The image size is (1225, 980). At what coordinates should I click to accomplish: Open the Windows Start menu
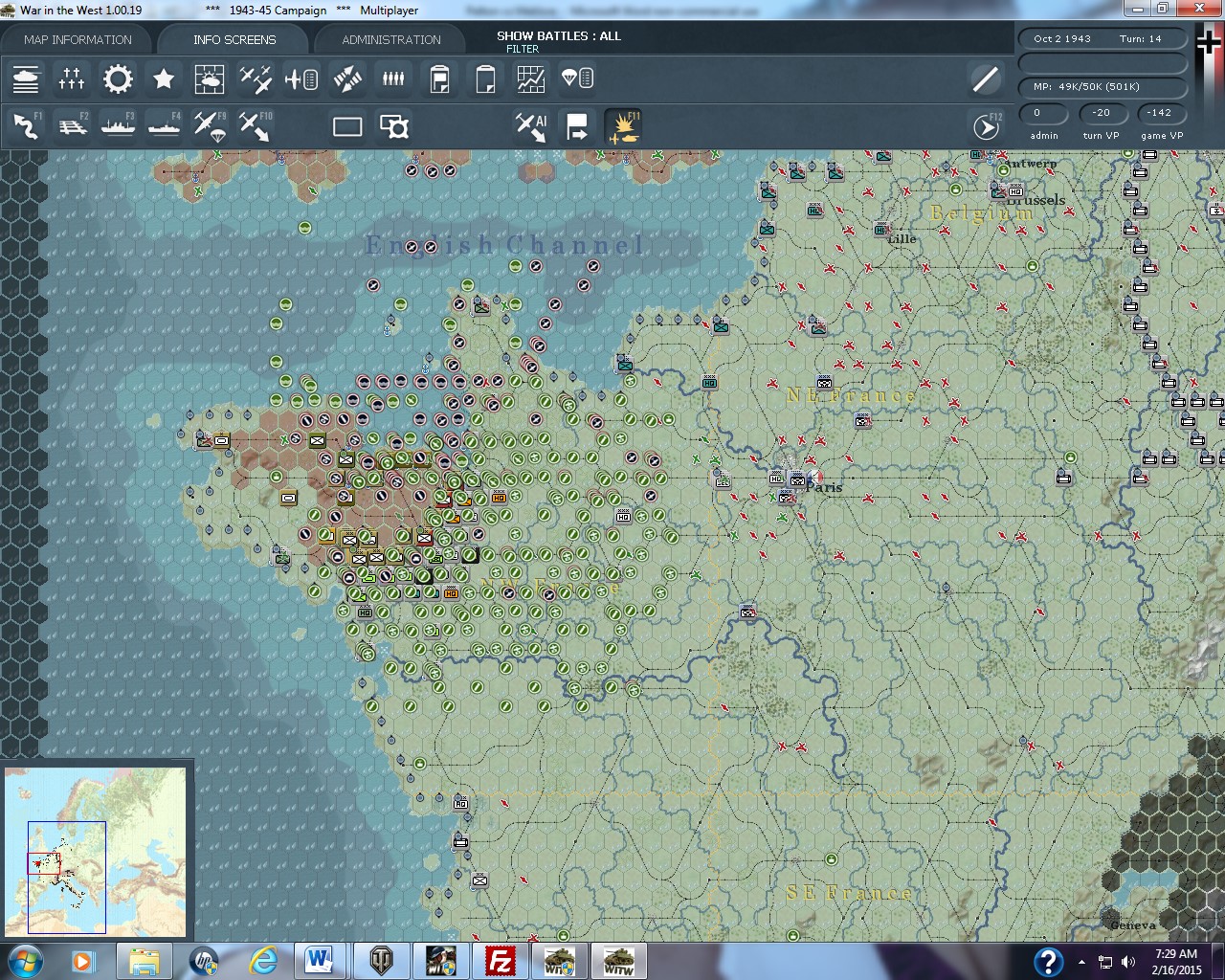pos(25,961)
